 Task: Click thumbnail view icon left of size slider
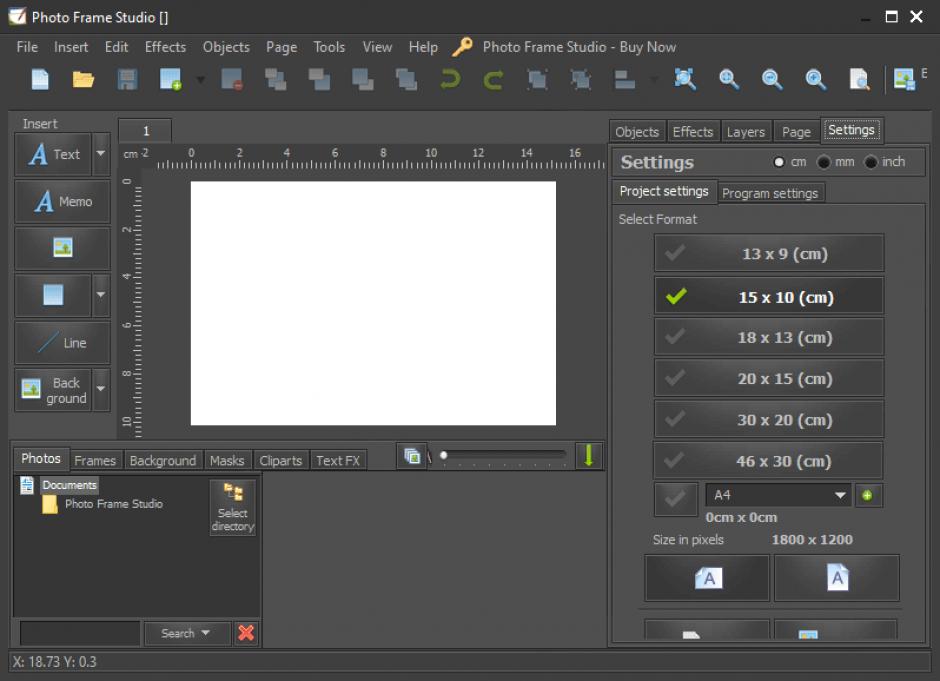point(412,456)
